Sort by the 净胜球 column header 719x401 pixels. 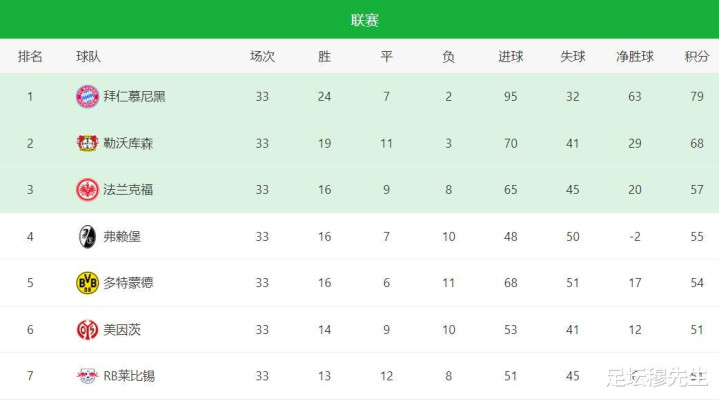click(x=635, y=56)
